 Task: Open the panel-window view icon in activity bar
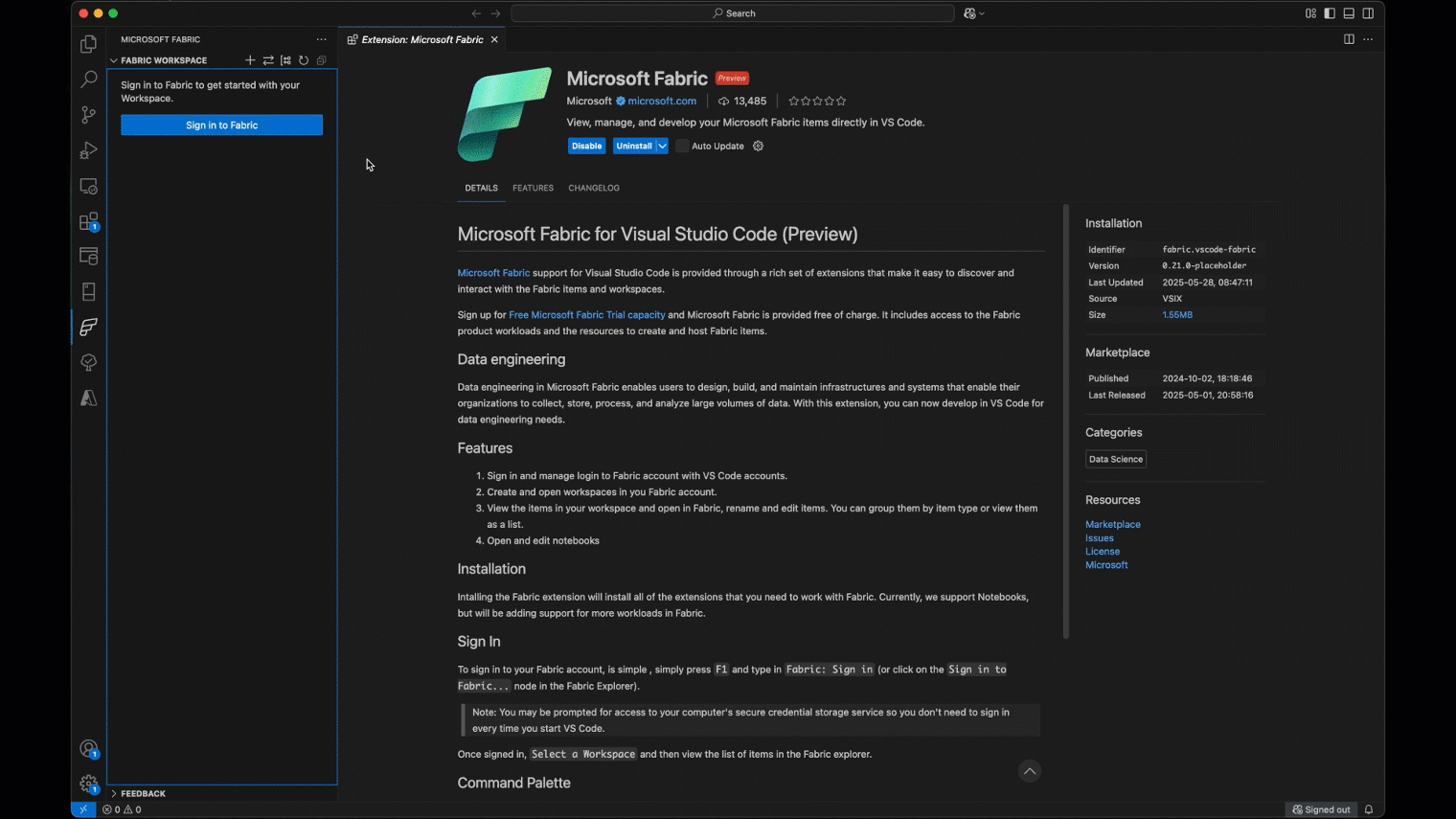click(88, 257)
